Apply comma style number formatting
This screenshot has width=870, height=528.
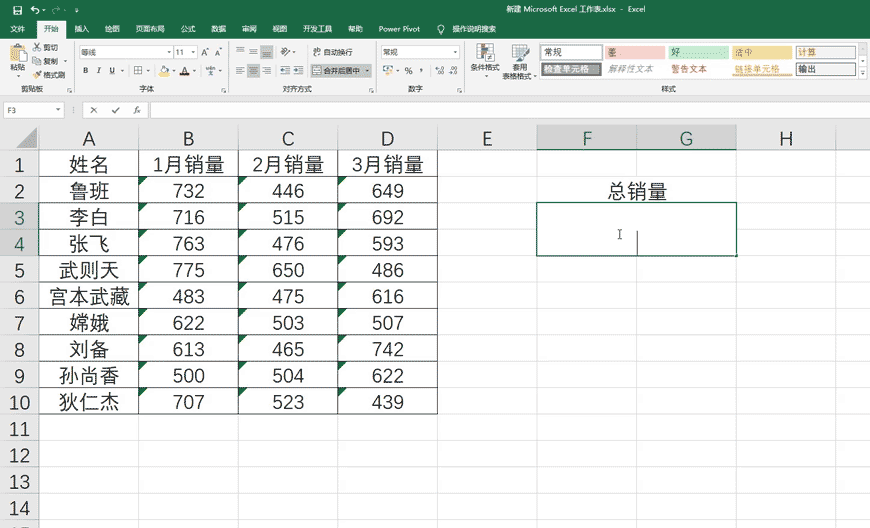[422, 70]
